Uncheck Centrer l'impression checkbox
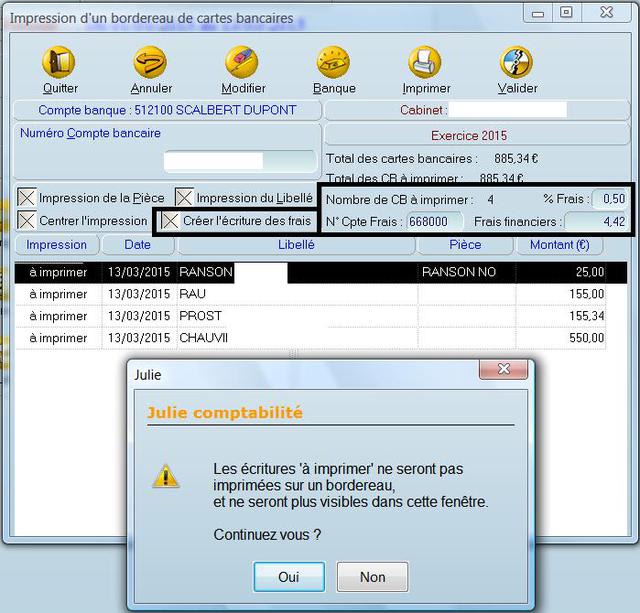The width and height of the screenshot is (640, 613). click(27, 220)
